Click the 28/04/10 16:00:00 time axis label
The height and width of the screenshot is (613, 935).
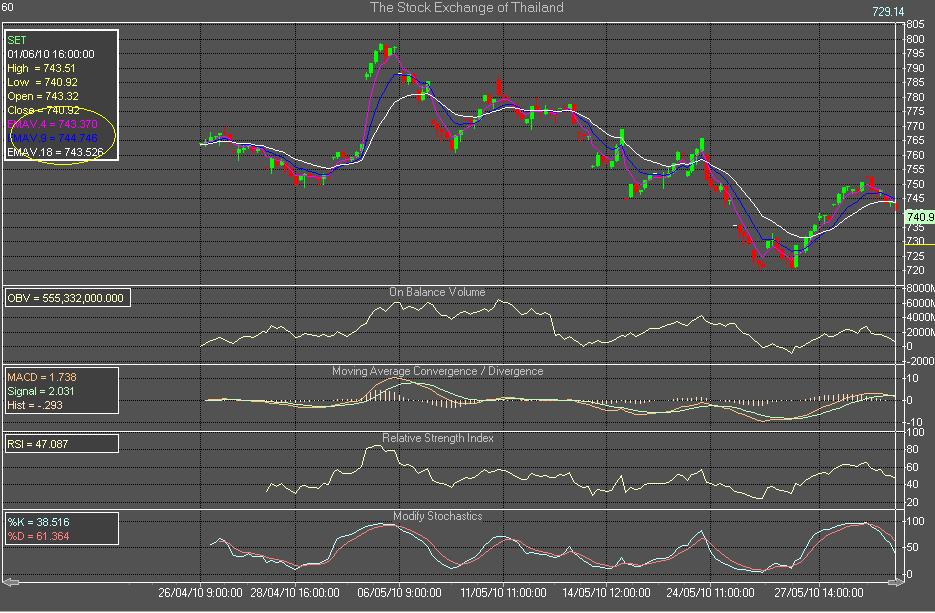tap(295, 593)
